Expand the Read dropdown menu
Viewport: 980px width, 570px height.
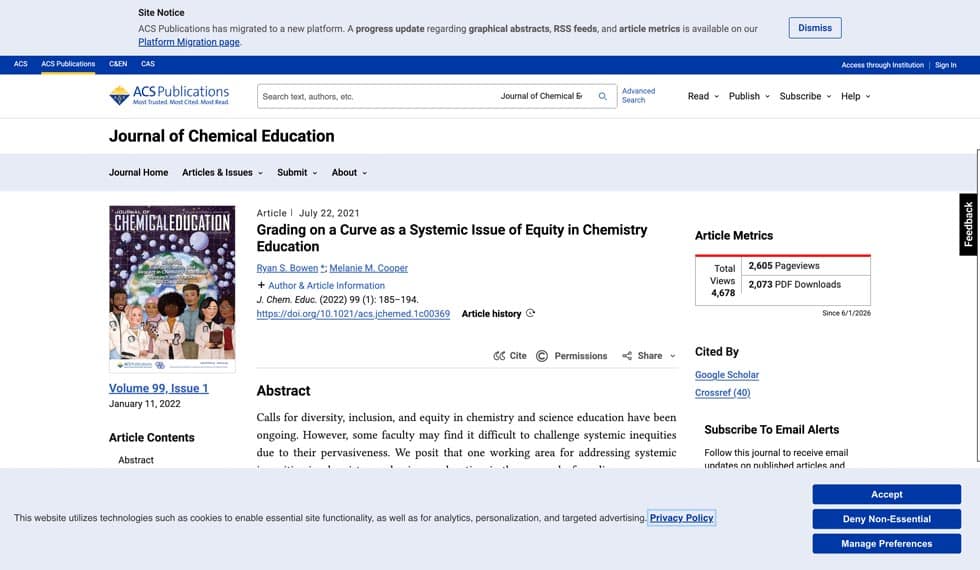pos(703,96)
